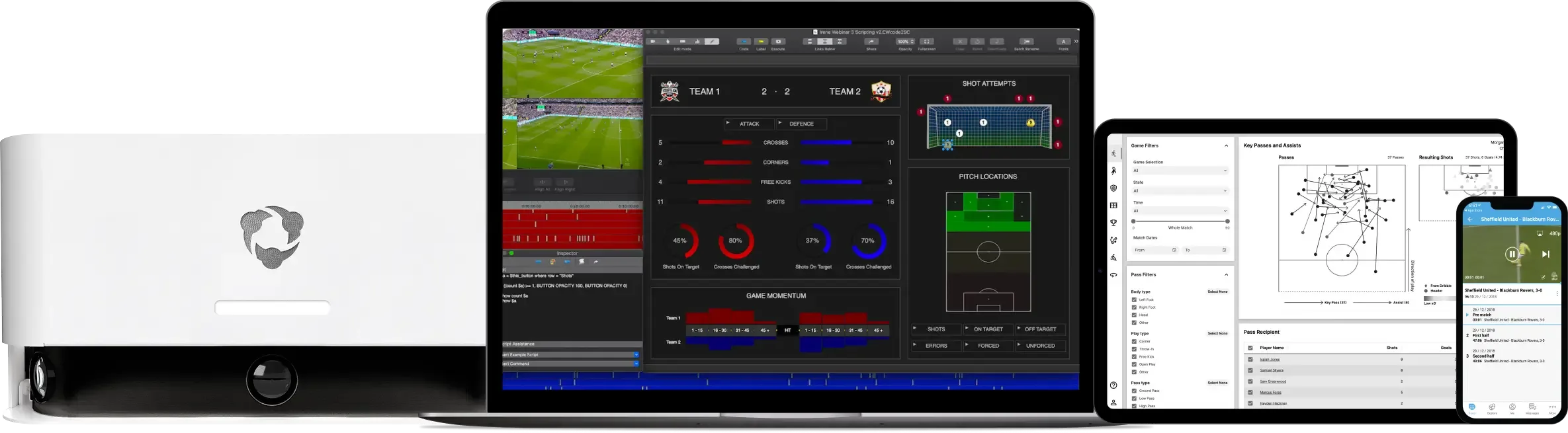The image size is (1568, 433).
Task: Uncheck the Left Foot checkbox
Action: [1134, 299]
